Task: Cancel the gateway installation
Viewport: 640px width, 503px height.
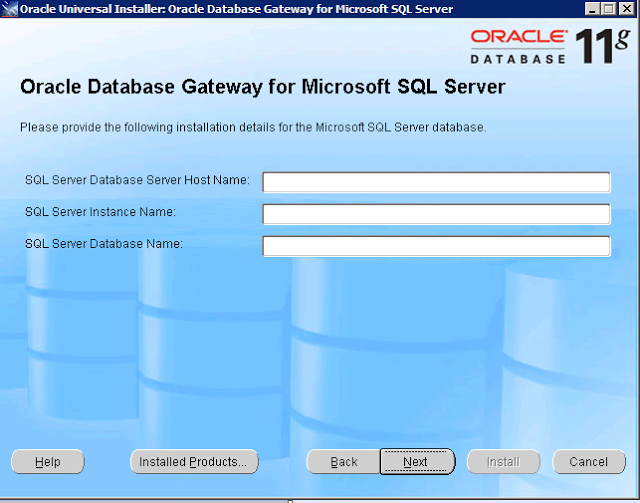Action: (x=589, y=462)
